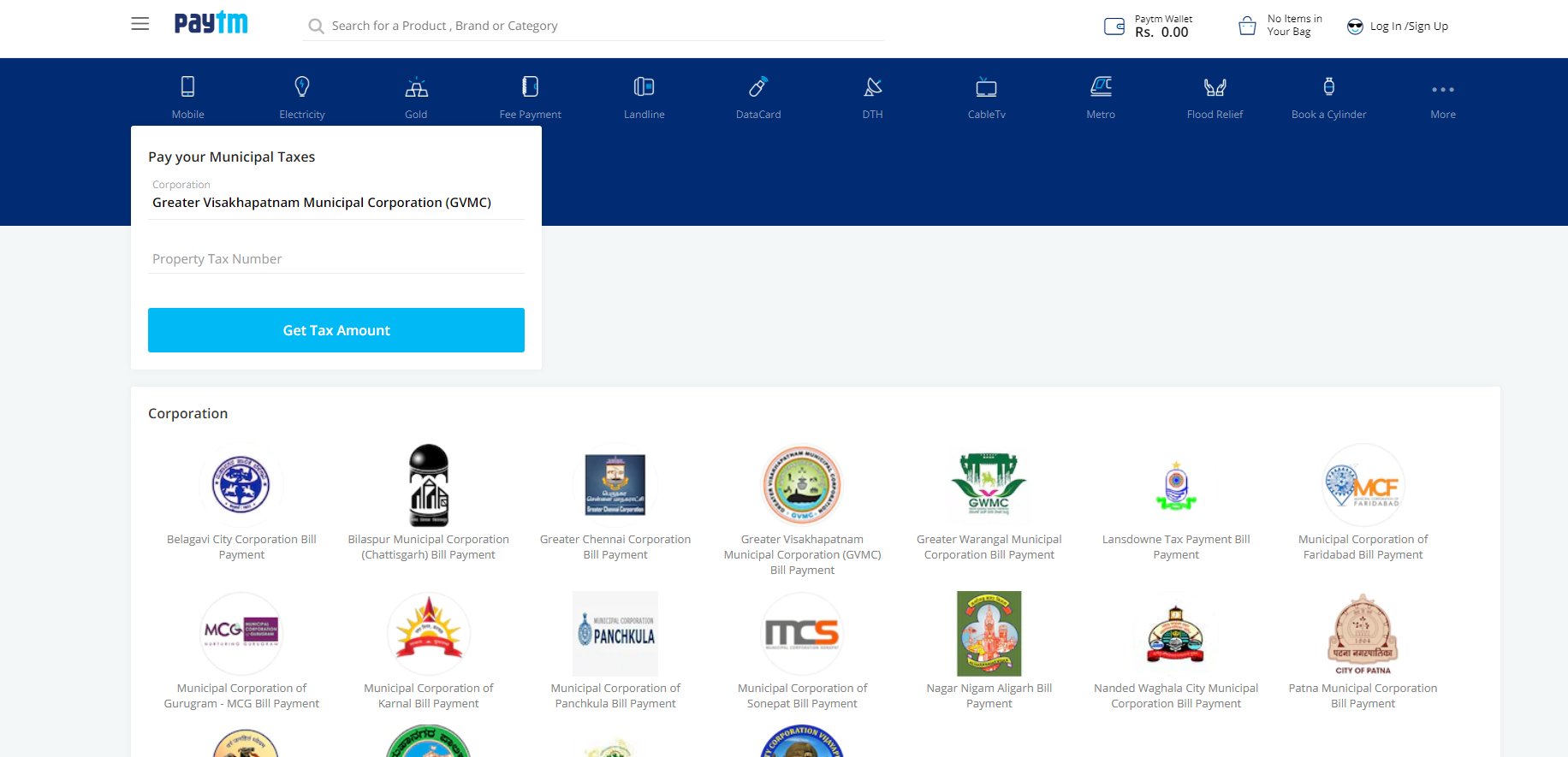Open the Fee Payment icon
Image resolution: width=1568 pixels, height=757 pixels.
531,86
